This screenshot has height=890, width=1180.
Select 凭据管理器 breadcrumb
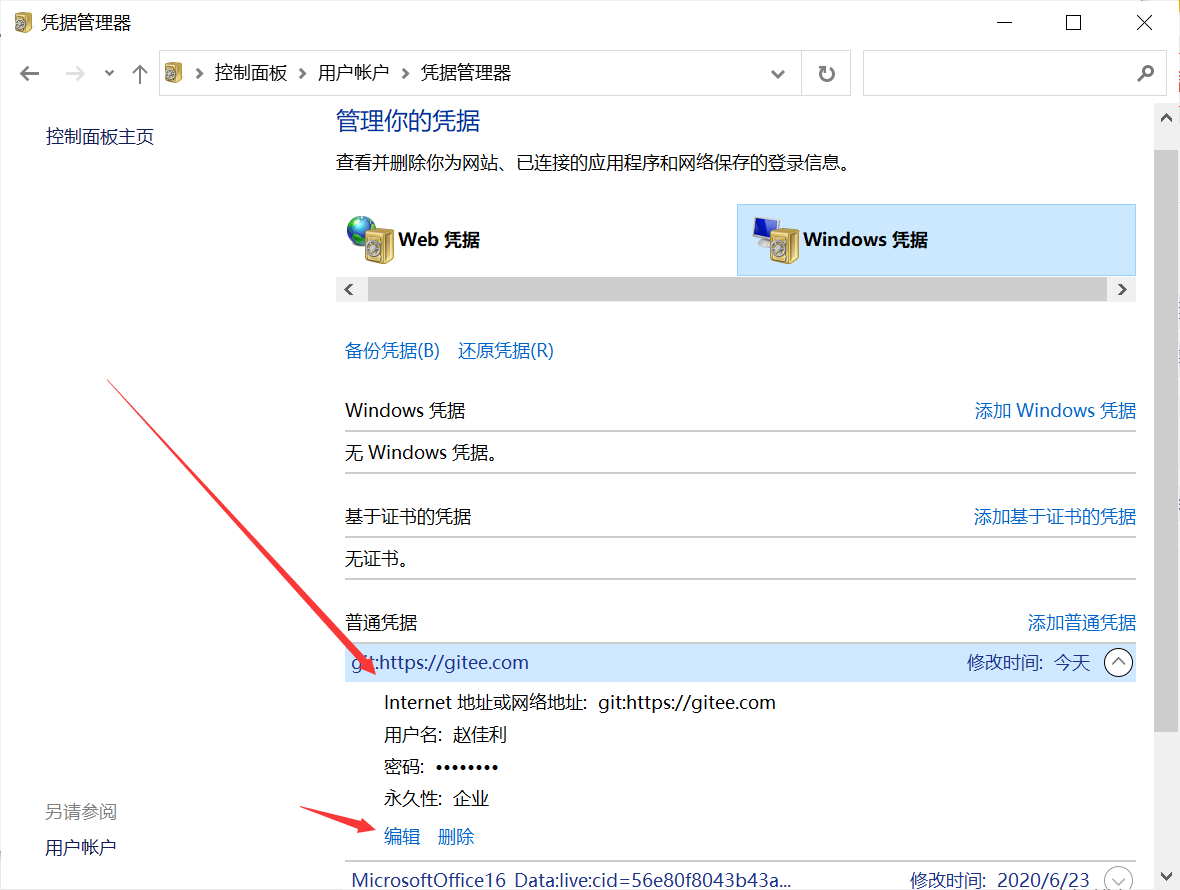pyautogui.click(x=465, y=73)
